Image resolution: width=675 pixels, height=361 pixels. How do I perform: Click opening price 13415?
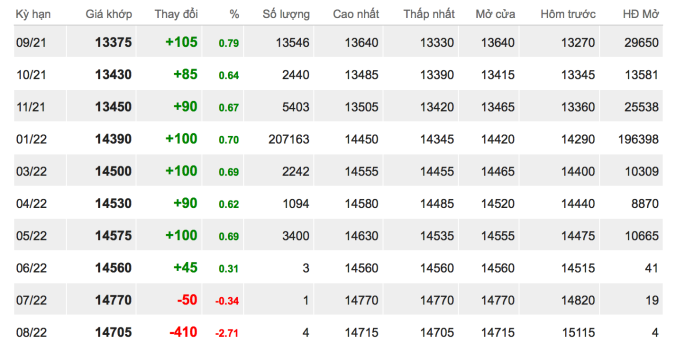pyautogui.click(x=498, y=75)
